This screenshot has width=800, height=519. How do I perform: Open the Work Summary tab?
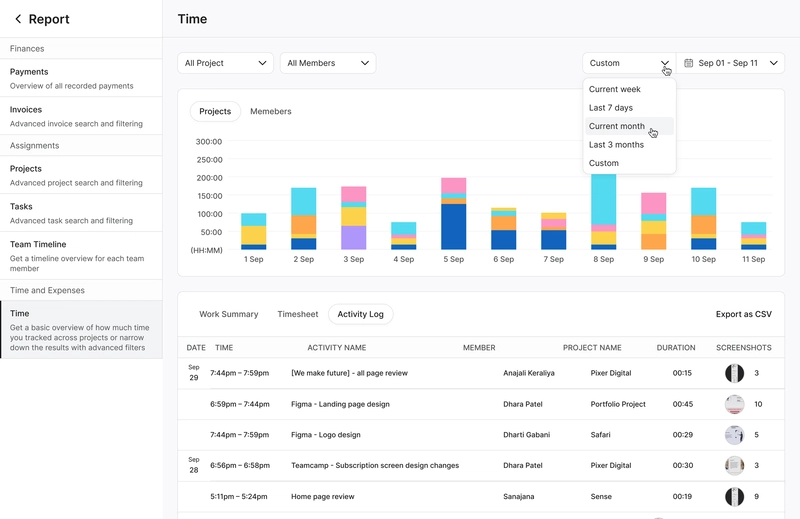click(x=228, y=314)
